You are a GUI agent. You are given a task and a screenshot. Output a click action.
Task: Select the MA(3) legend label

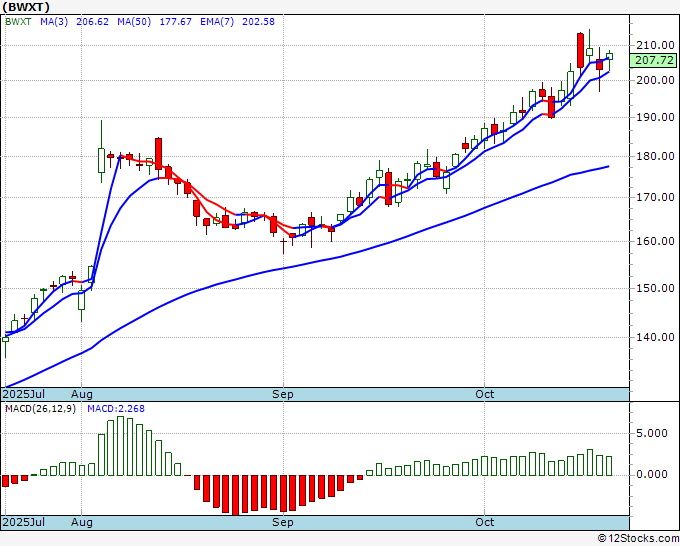pyautogui.click(x=54, y=22)
